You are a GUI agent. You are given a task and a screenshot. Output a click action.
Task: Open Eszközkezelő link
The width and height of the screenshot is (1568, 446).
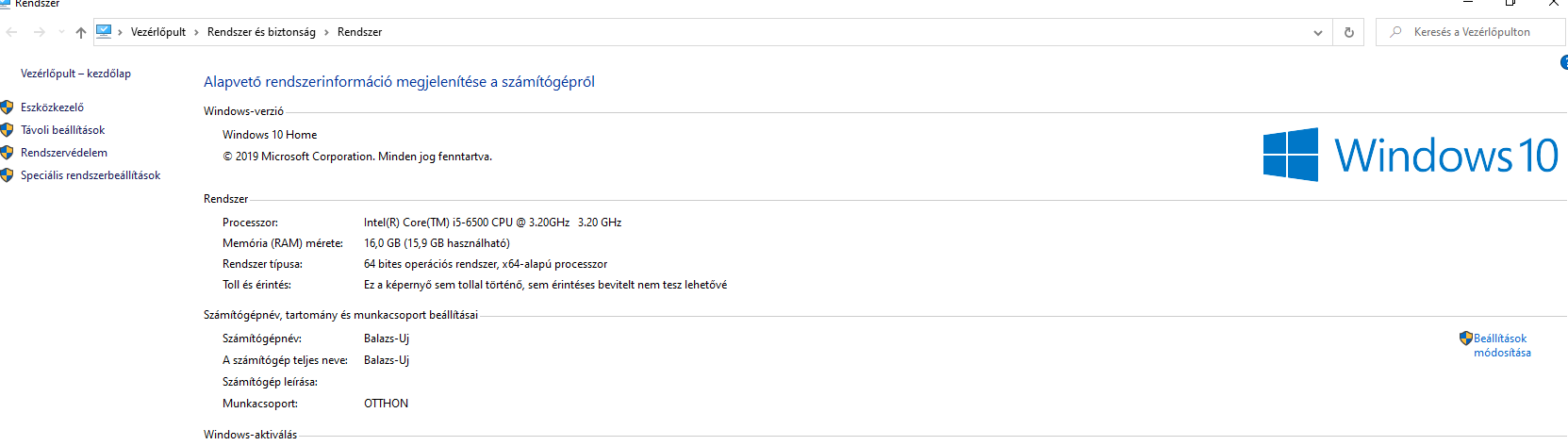(x=52, y=107)
